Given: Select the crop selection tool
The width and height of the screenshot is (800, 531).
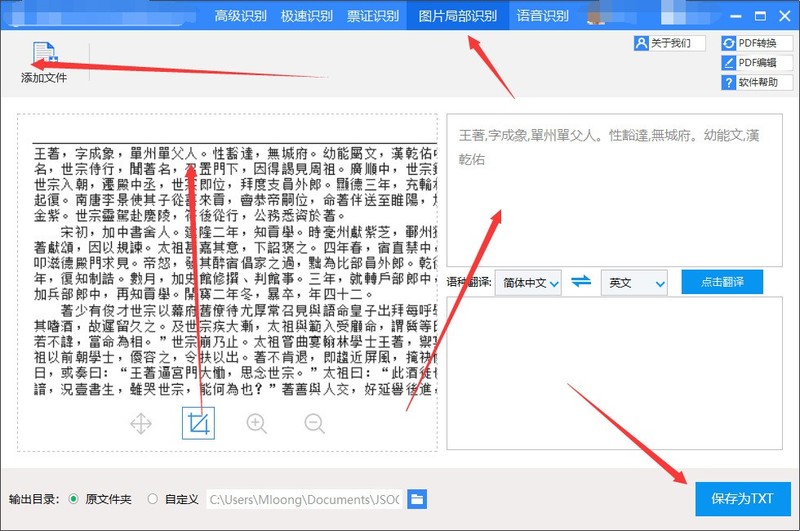Looking at the screenshot, I should tap(198, 423).
